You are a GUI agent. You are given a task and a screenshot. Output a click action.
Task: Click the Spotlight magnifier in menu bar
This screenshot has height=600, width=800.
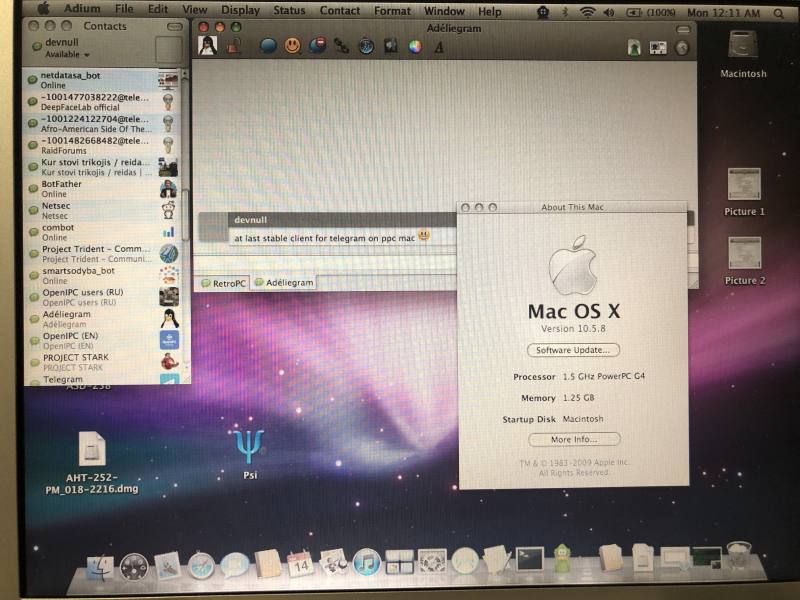point(779,13)
